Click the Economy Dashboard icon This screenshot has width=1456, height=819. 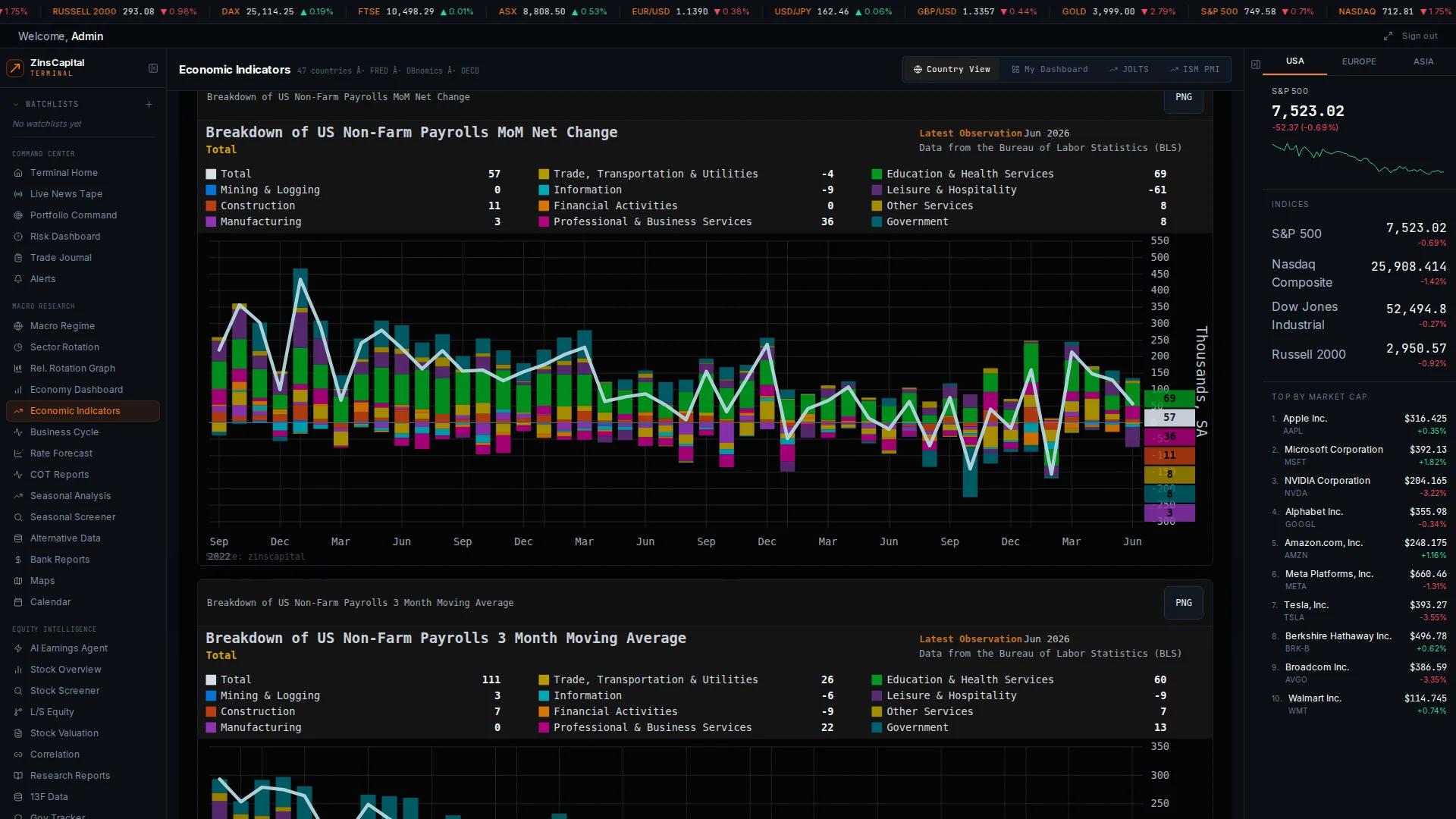pyautogui.click(x=18, y=390)
